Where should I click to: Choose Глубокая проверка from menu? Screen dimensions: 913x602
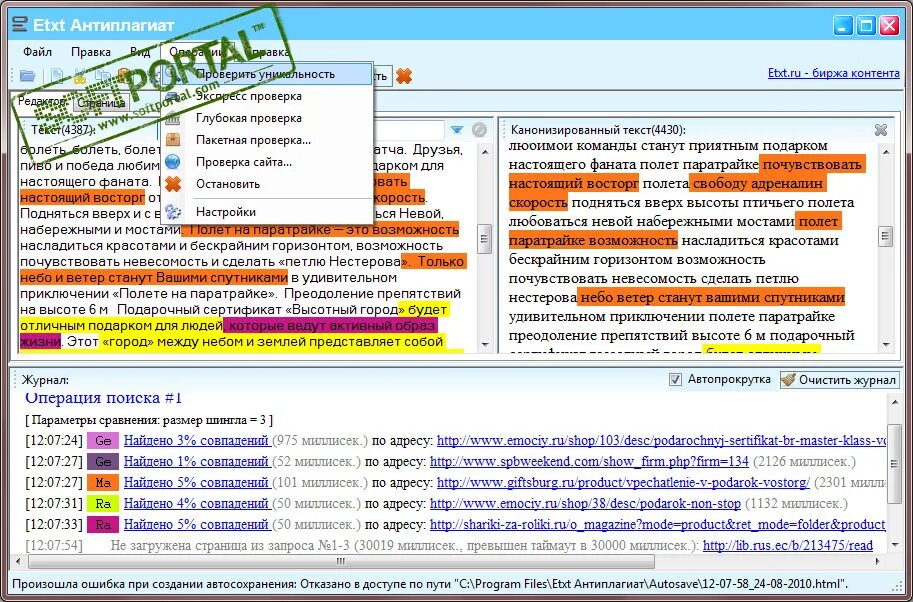point(267,118)
